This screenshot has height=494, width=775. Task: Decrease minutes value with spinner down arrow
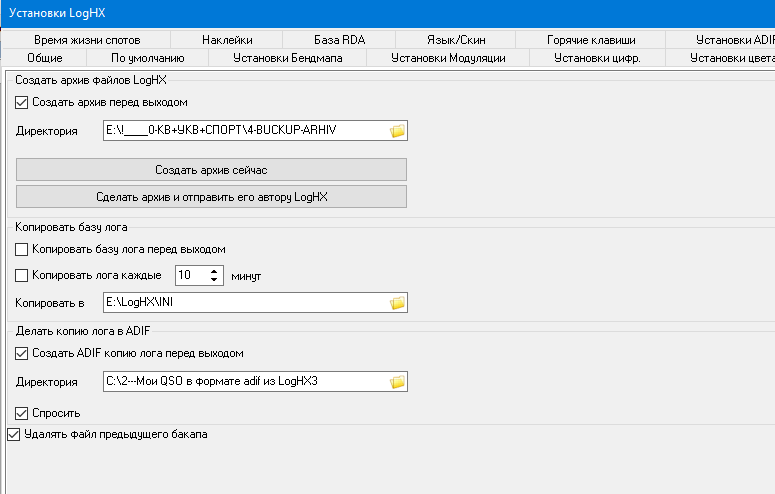pos(214,280)
